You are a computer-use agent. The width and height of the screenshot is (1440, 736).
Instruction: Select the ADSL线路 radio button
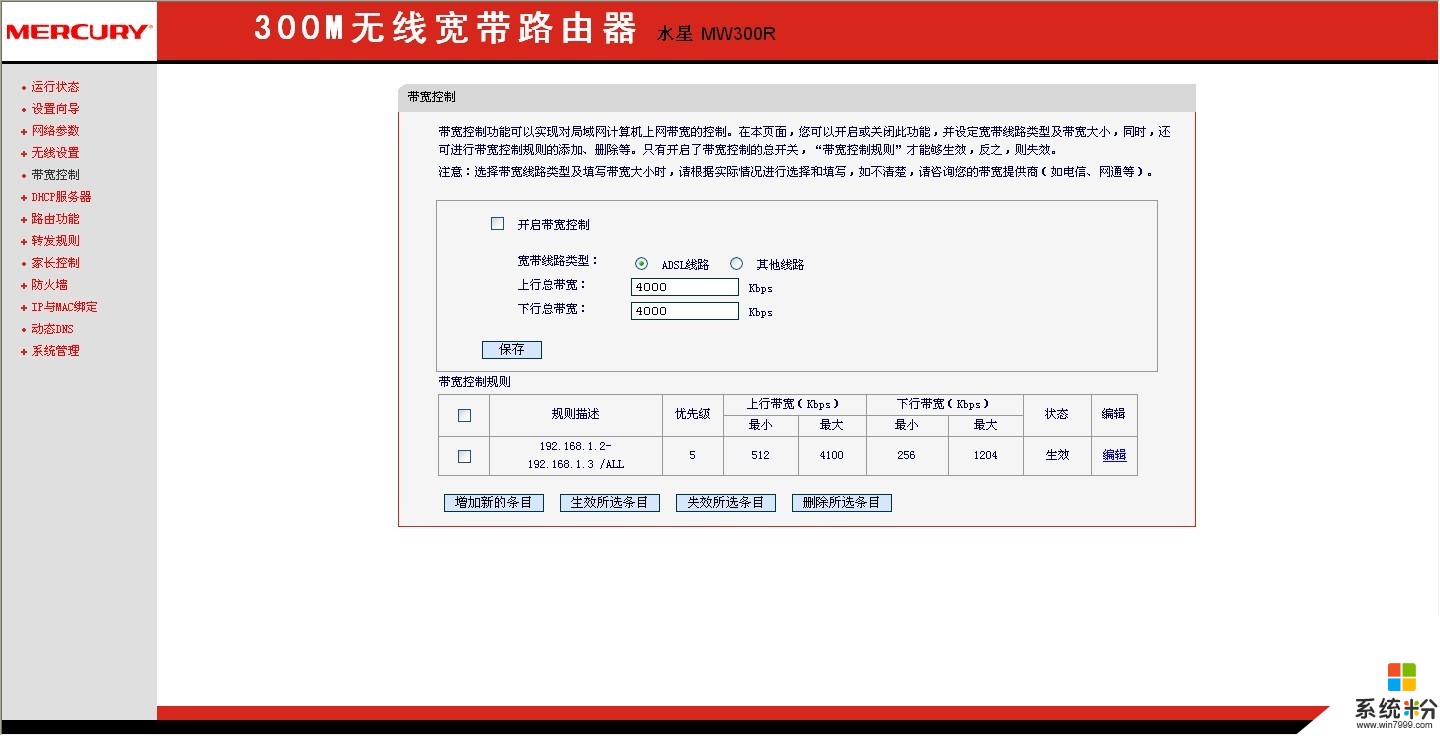pyautogui.click(x=641, y=264)
